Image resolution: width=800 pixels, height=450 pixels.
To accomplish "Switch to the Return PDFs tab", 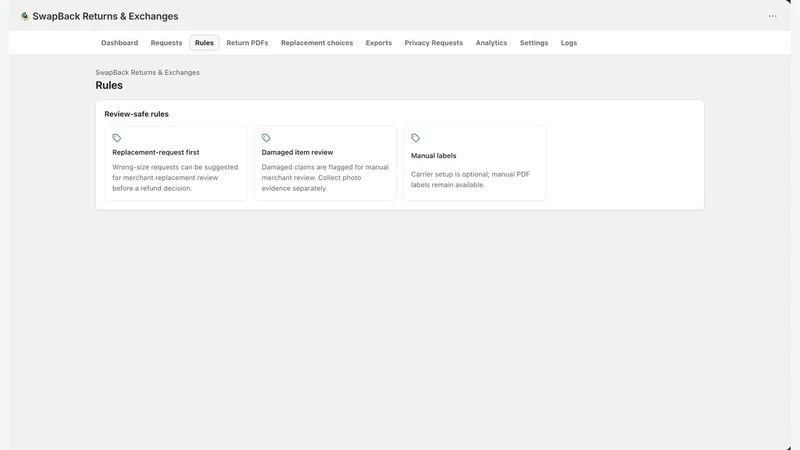I will click(x=247, y=43).
